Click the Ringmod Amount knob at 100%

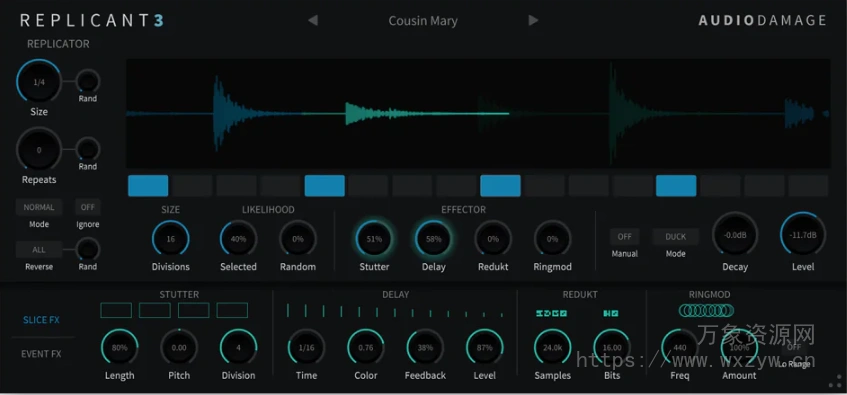(740, 347)
